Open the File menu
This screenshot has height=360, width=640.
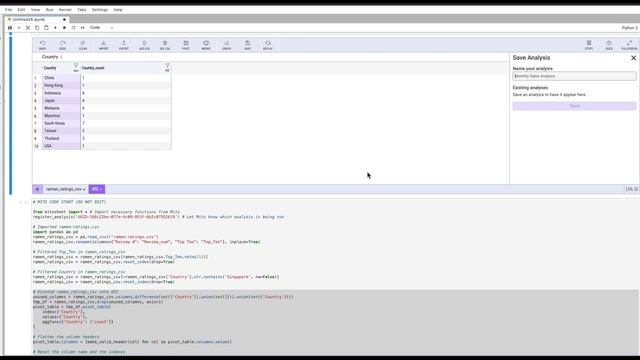pyautogui.click(x=8, y=9)
